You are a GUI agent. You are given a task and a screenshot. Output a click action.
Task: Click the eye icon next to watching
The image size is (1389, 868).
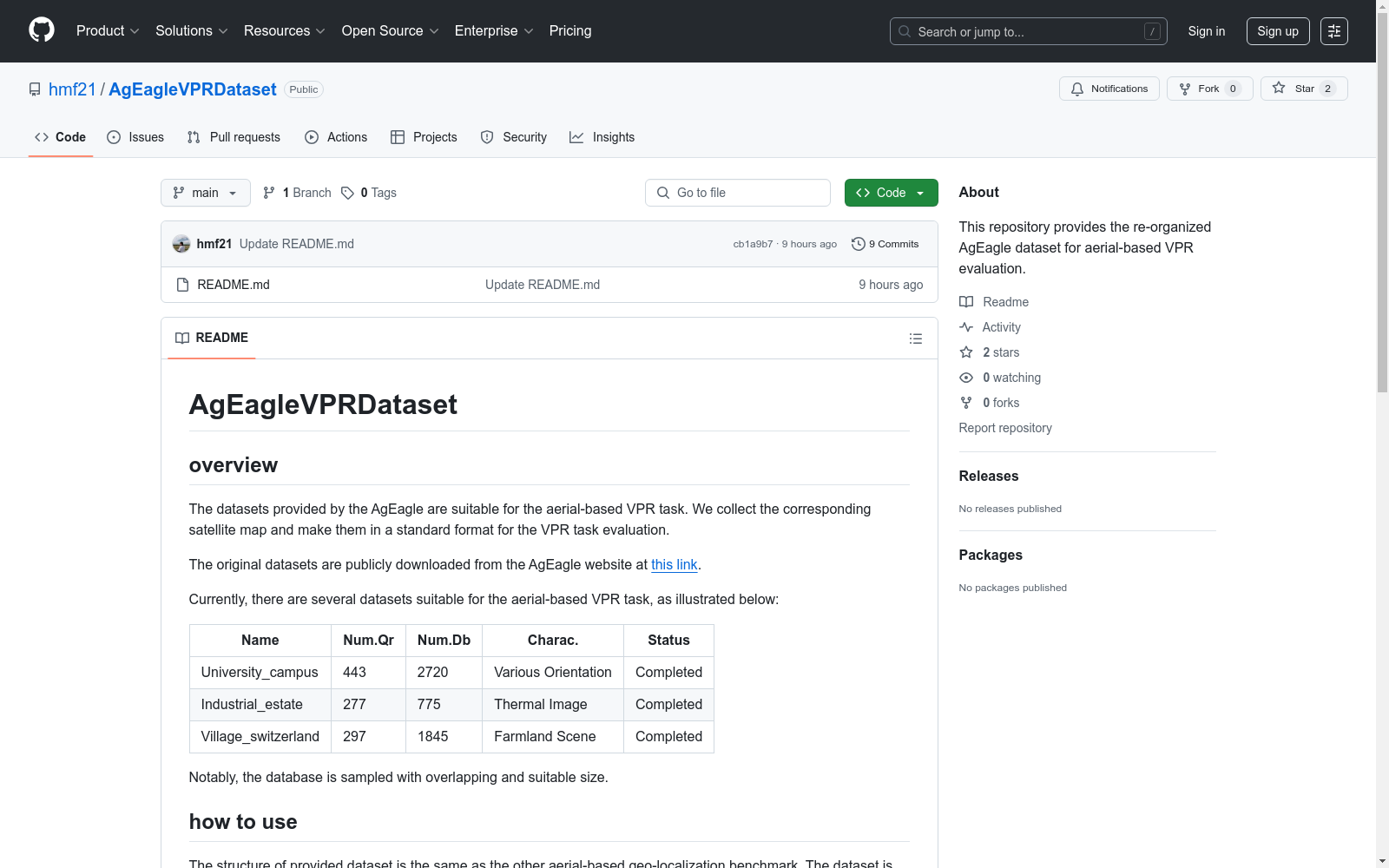[966, 378]
